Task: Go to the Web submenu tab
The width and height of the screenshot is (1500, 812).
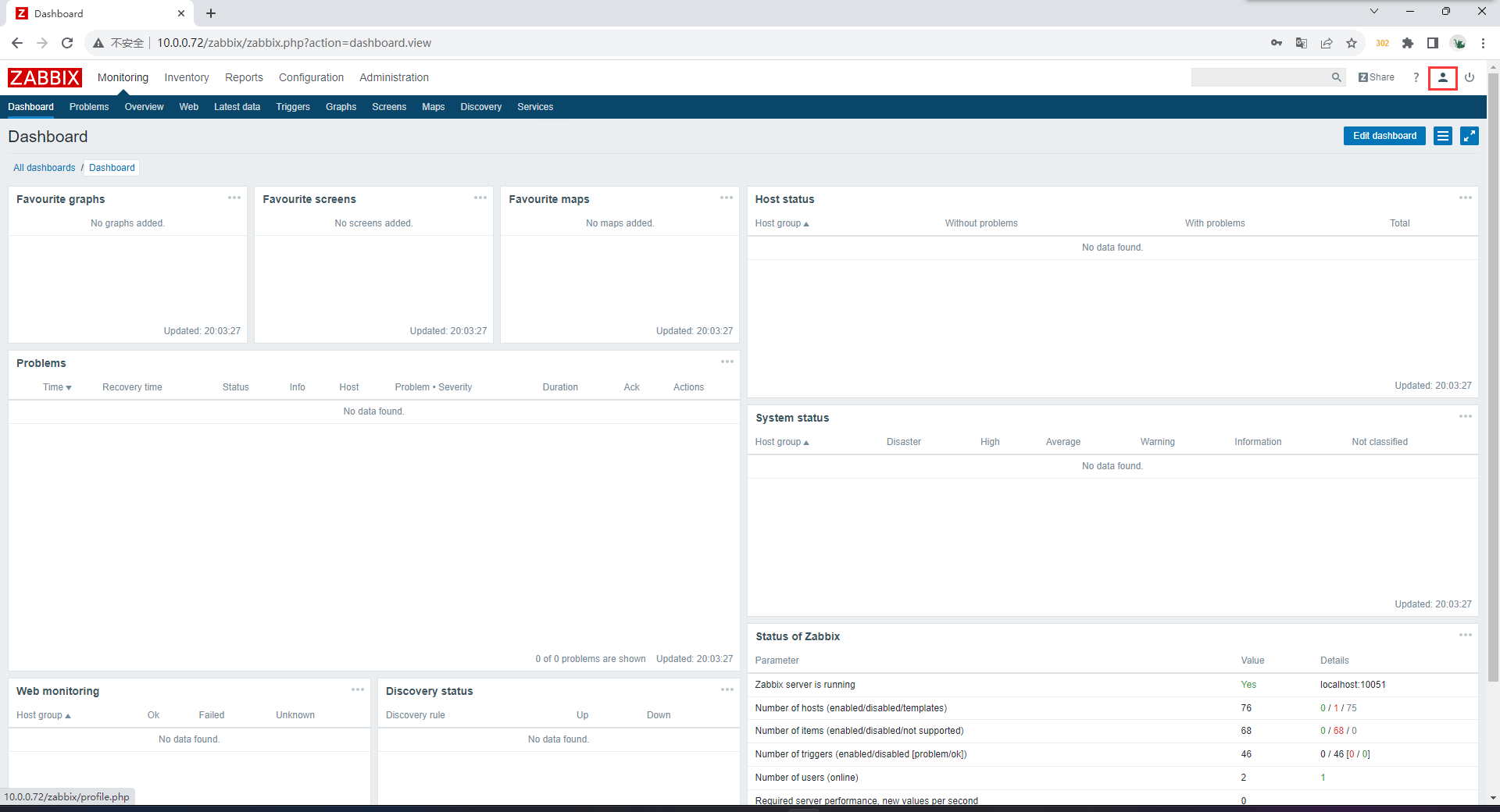Action: (188, 107)
